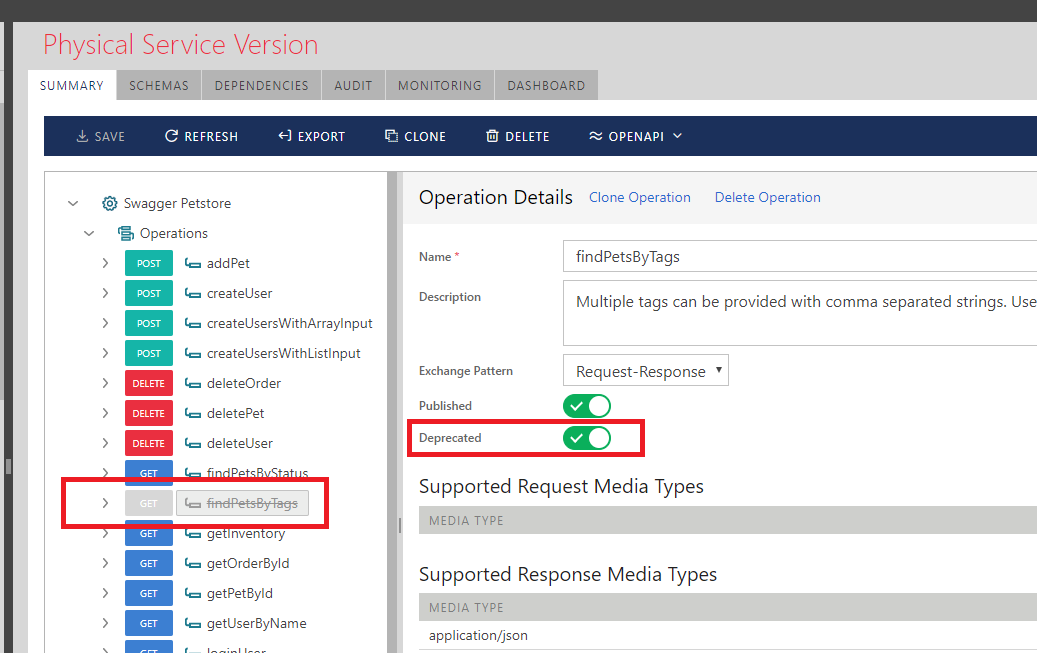Click the Refresh icon in the toolbar

click(171, 136)
